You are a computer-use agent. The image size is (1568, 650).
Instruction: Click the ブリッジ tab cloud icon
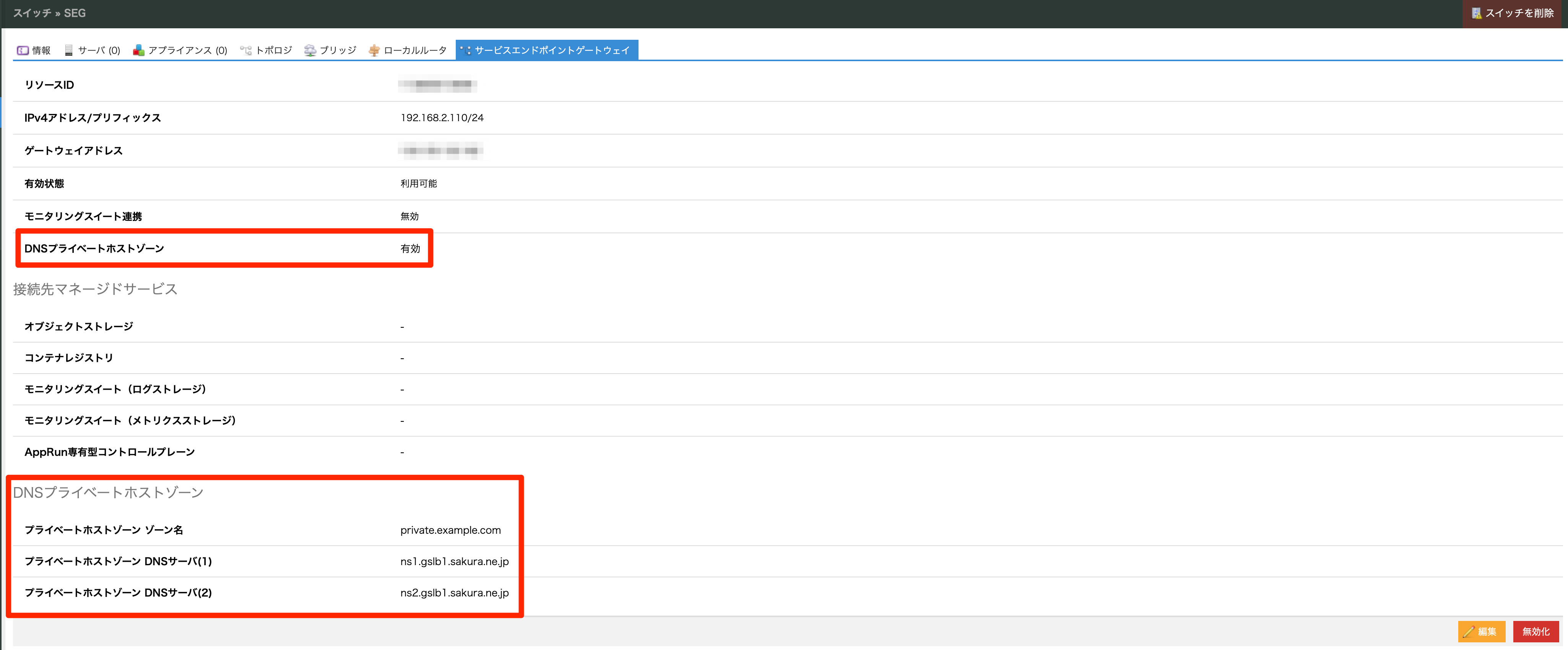(310, 50)
